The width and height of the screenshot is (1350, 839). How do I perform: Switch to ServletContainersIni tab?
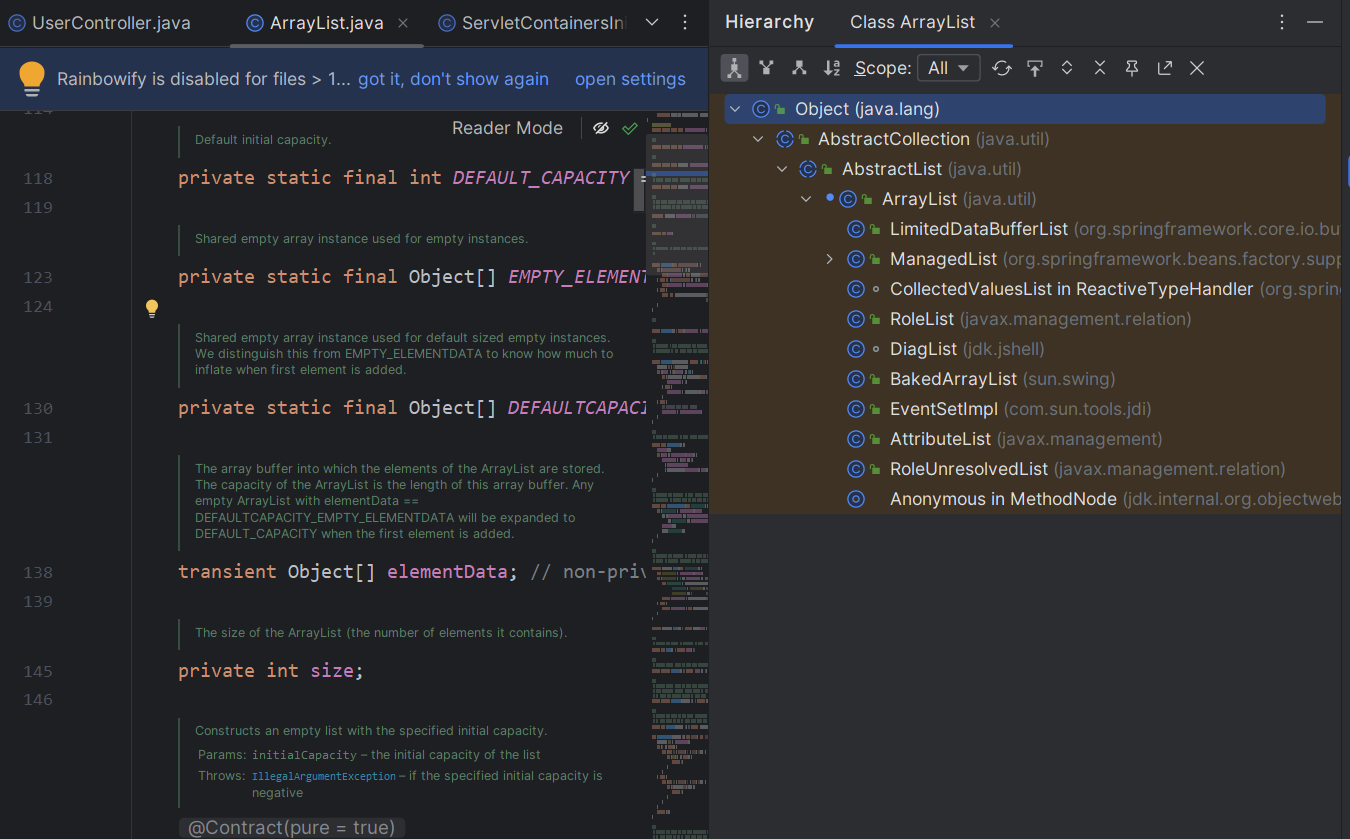coord(532,23)
